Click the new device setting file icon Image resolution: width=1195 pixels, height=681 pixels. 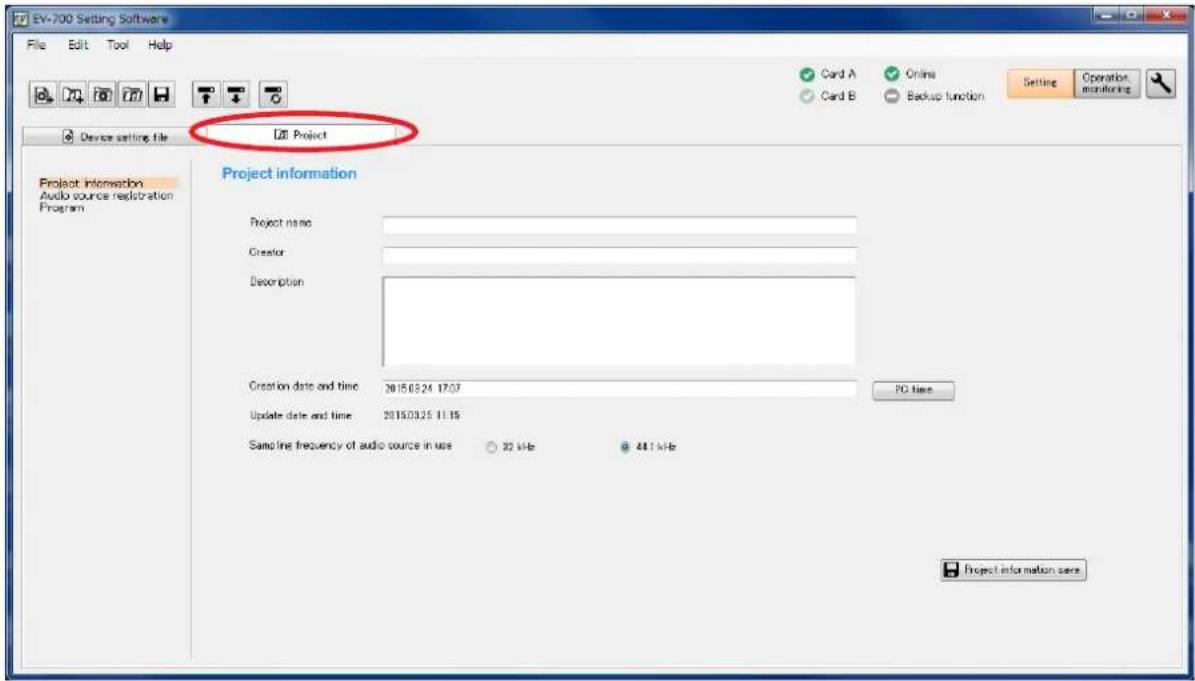pos(43,94)
